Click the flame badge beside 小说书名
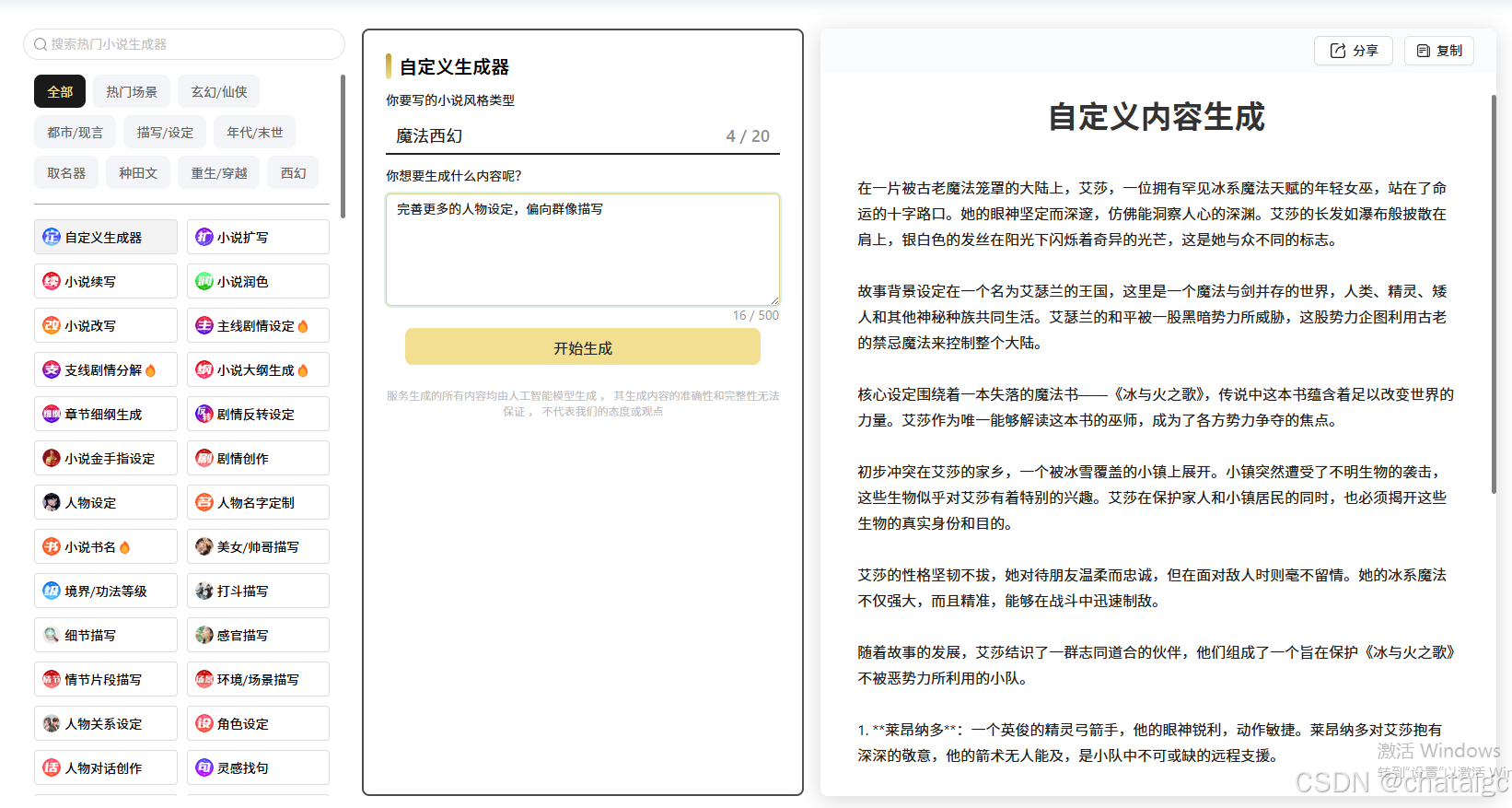The width and height of the screenshot is (1512, 808). [125, 547]
